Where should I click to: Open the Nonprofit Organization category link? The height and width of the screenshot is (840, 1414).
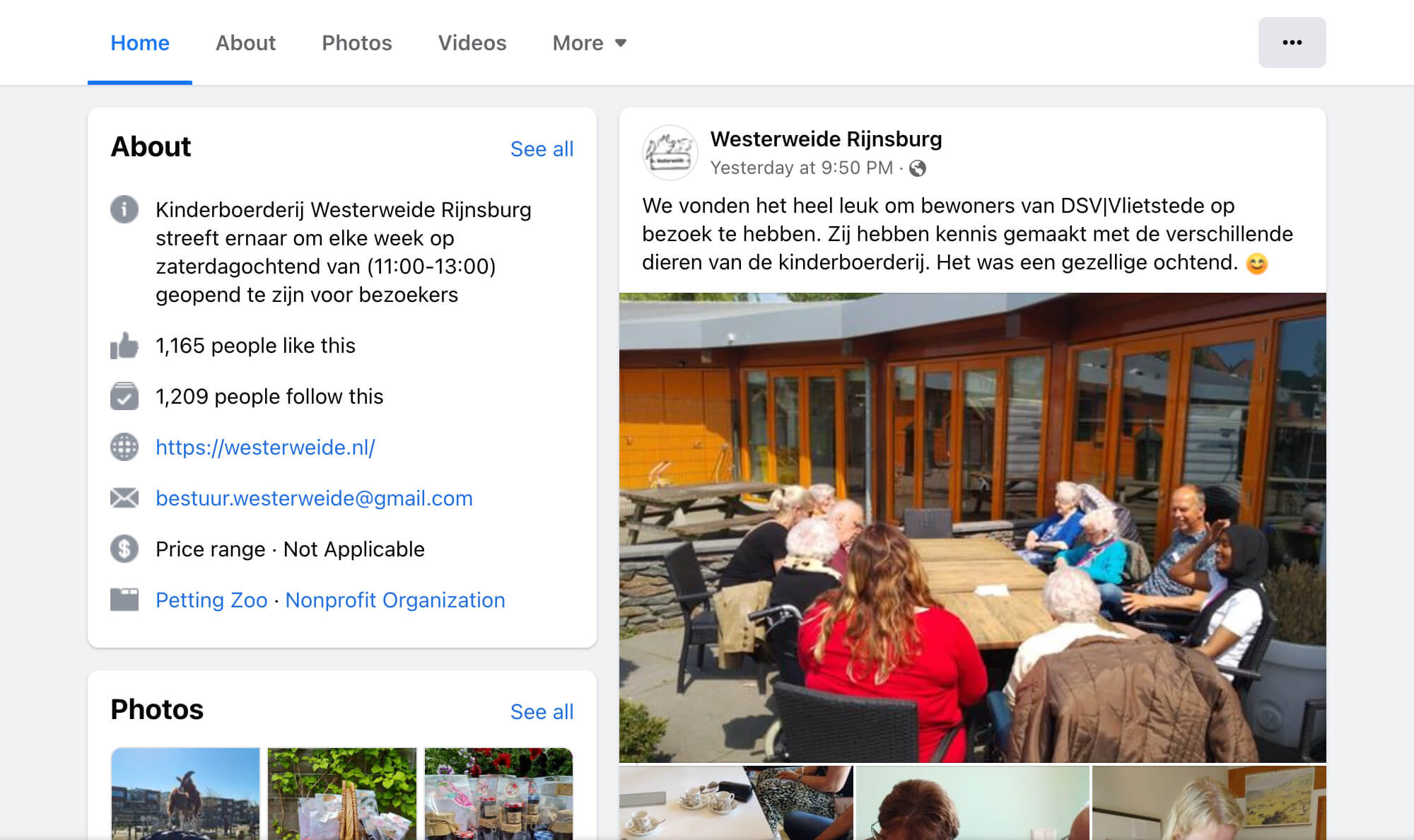pos(395,600)
